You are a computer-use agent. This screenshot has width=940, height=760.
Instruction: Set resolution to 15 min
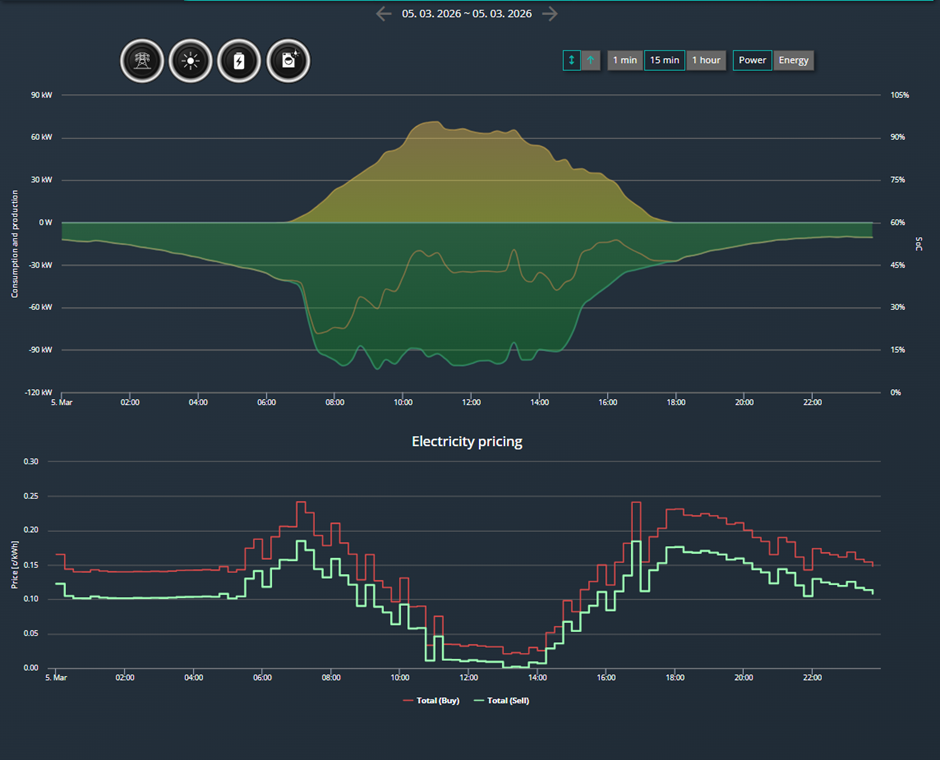click(x=664, y=60)
